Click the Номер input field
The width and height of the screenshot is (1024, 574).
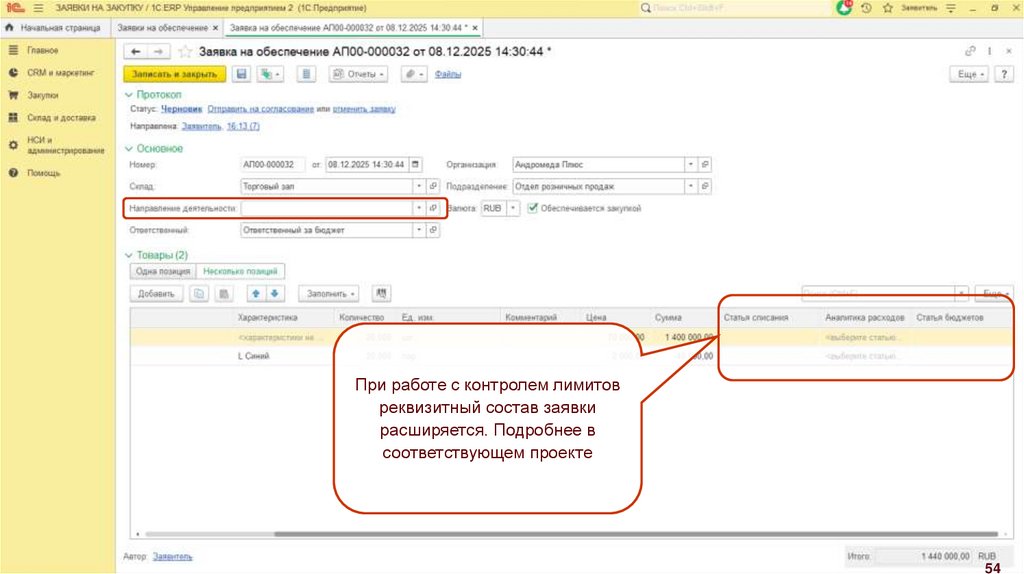(x=272, y=165)
